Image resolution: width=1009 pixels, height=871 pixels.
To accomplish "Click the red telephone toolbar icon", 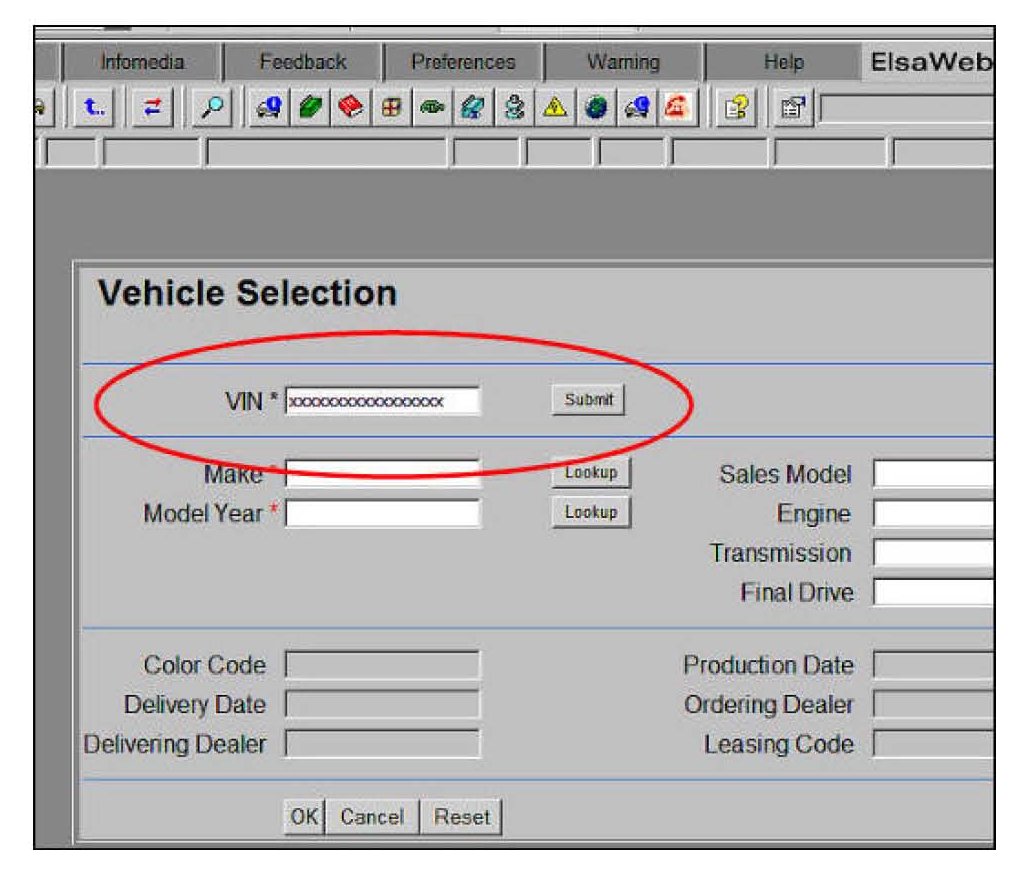I will [674, 107].
